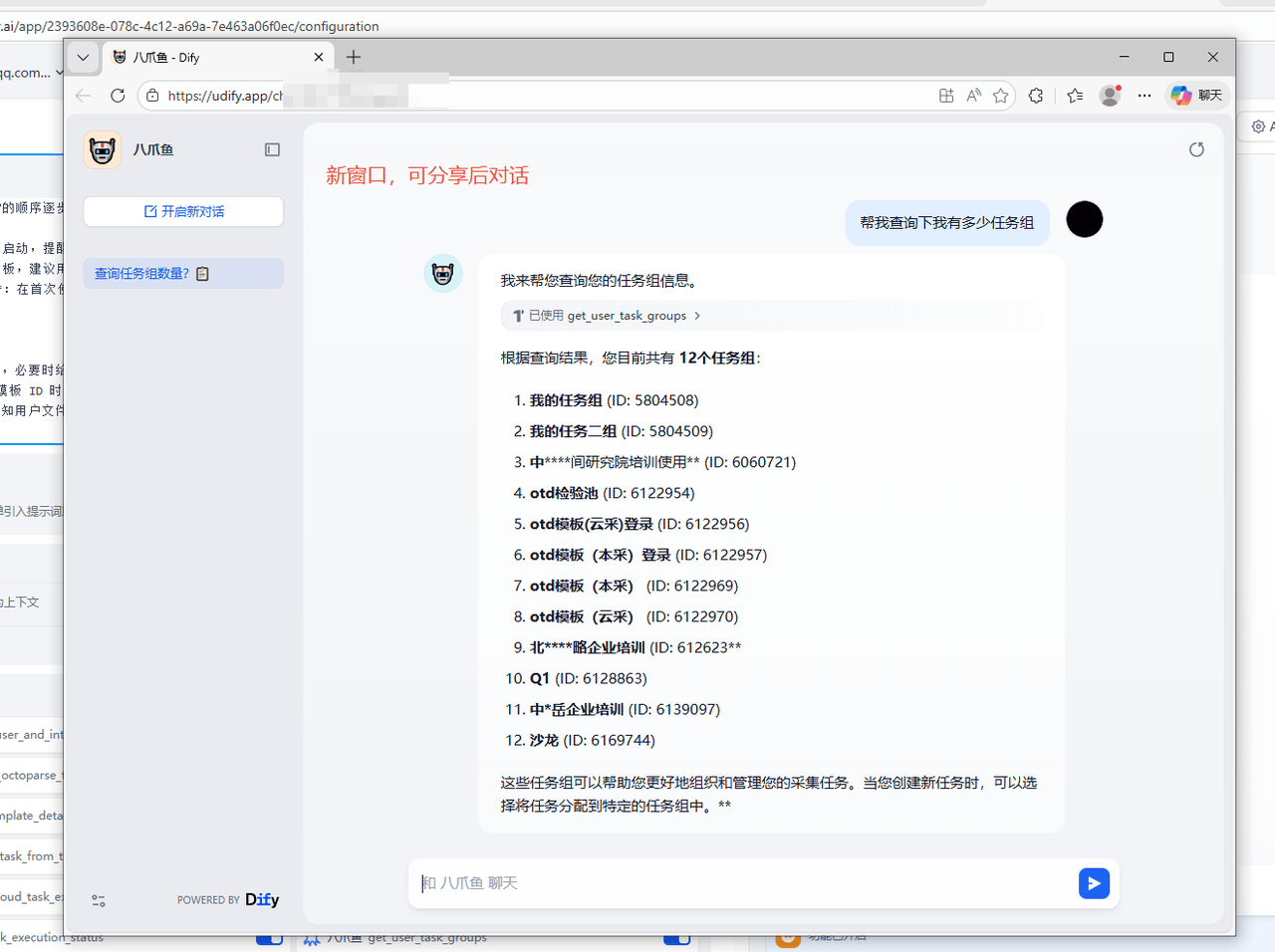1275x952 pixels.
Task: Click the get_user_task_groups toggle in the background window
Action: tap(677, 938)
